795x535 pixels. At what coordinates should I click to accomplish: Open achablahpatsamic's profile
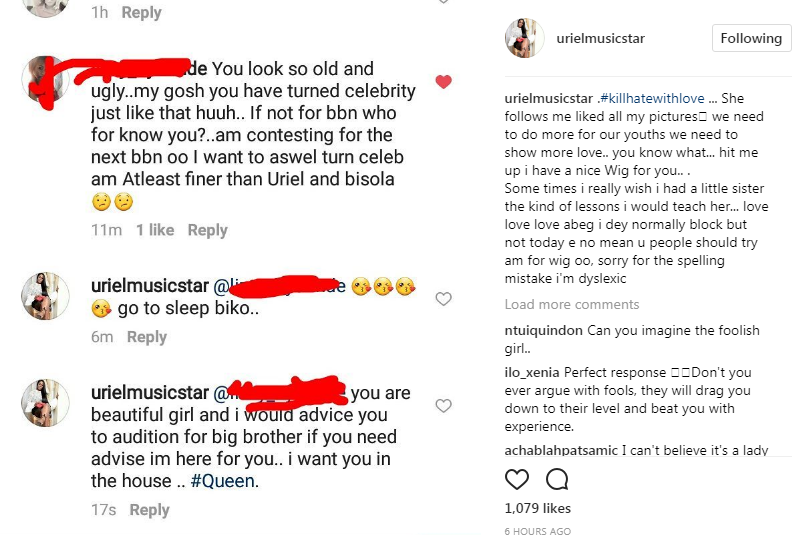click(561, 450)
